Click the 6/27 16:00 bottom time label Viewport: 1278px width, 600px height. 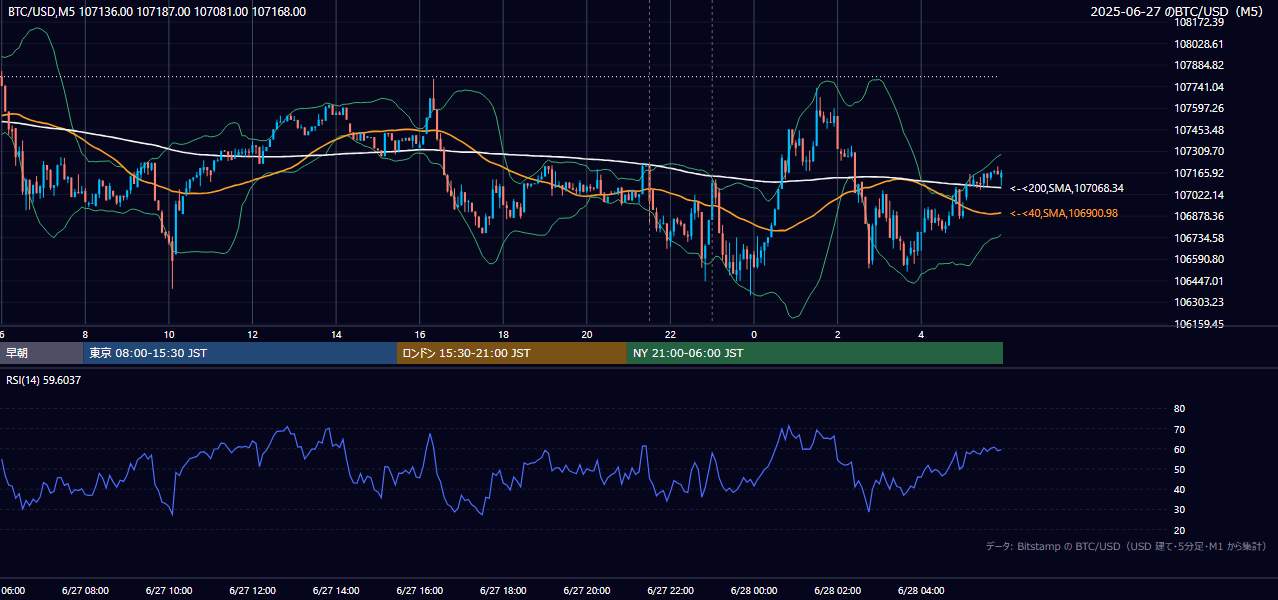pyautogui.click(x=419, y=591)
